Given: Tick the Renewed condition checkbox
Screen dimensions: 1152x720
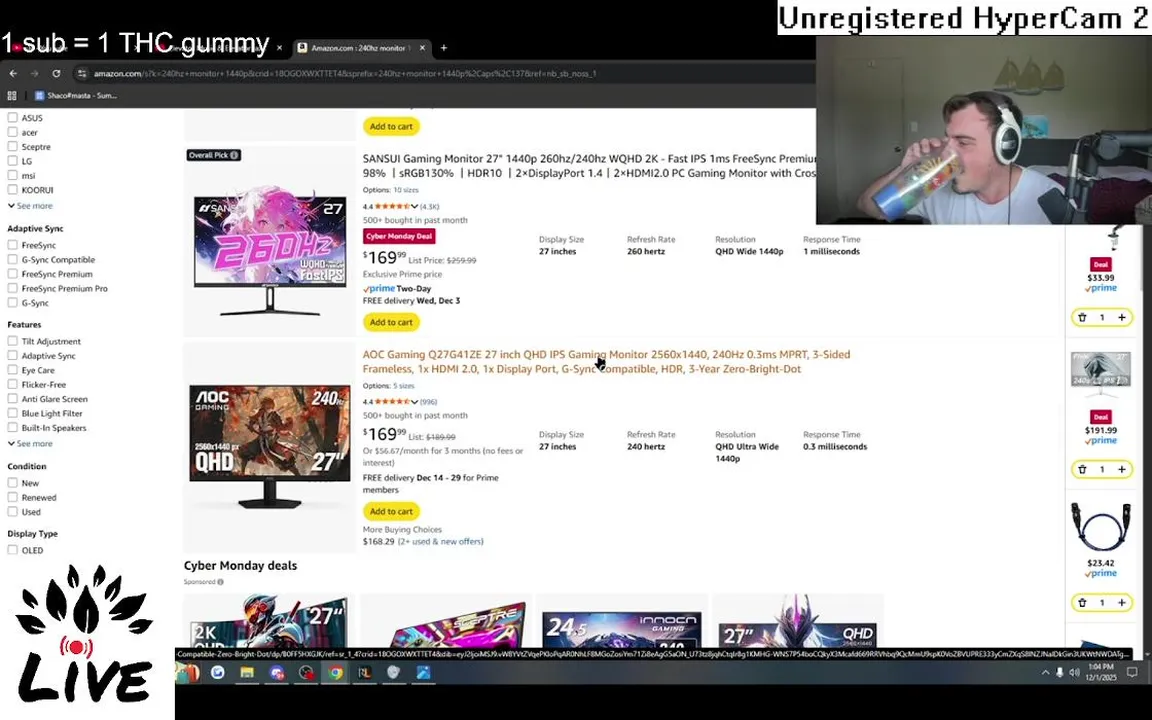Looking at the screenshot, I should pyautogui.click(x=12, y=497).
